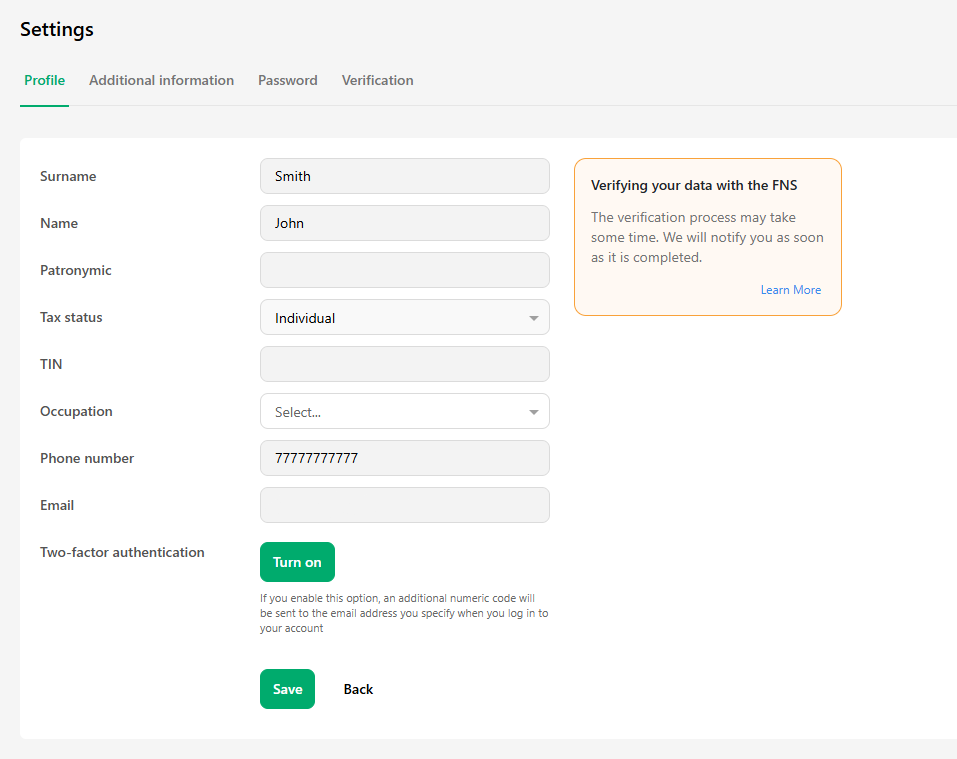Image resolution: width=957 pixels, height=759 pixels.
Task: Click the two-factor numeric code hint text
Action: (404, 613)
